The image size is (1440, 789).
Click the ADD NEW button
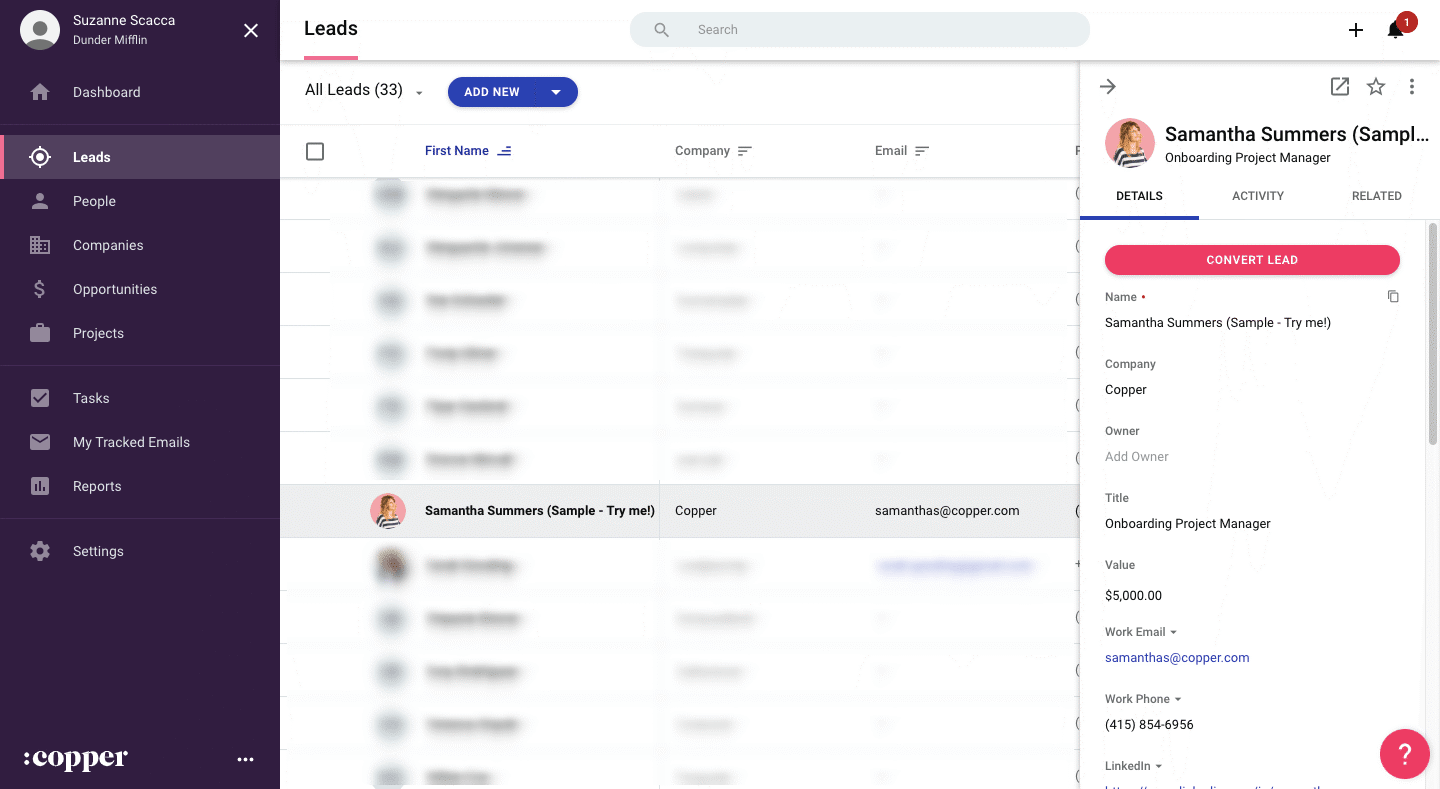[x=492, y=92]
